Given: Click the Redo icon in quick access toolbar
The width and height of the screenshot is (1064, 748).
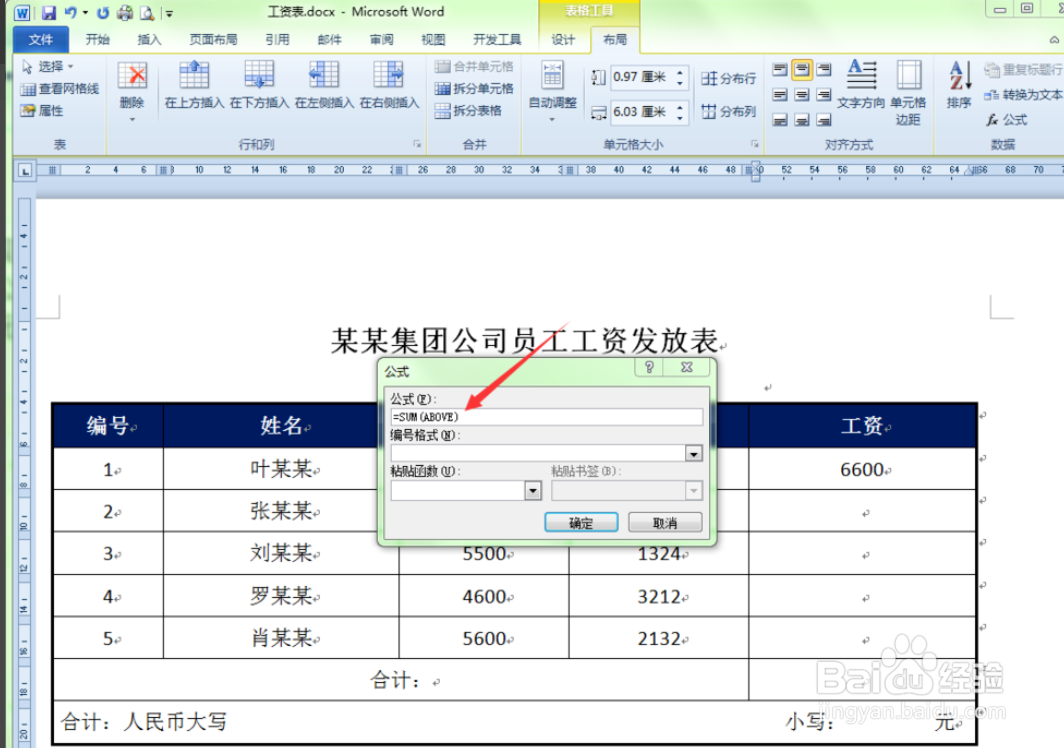Looking at the screenshot, I should pos(102,12).
